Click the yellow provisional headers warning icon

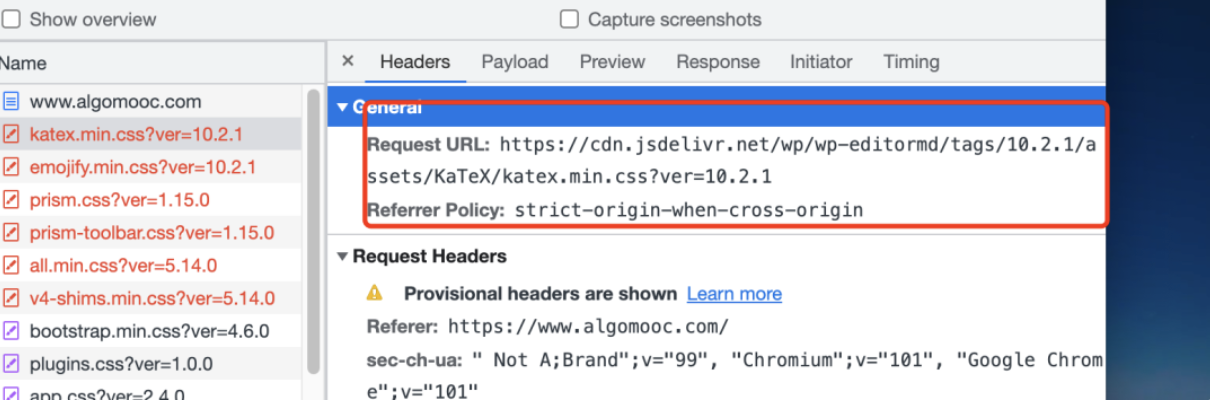[375, 293]
